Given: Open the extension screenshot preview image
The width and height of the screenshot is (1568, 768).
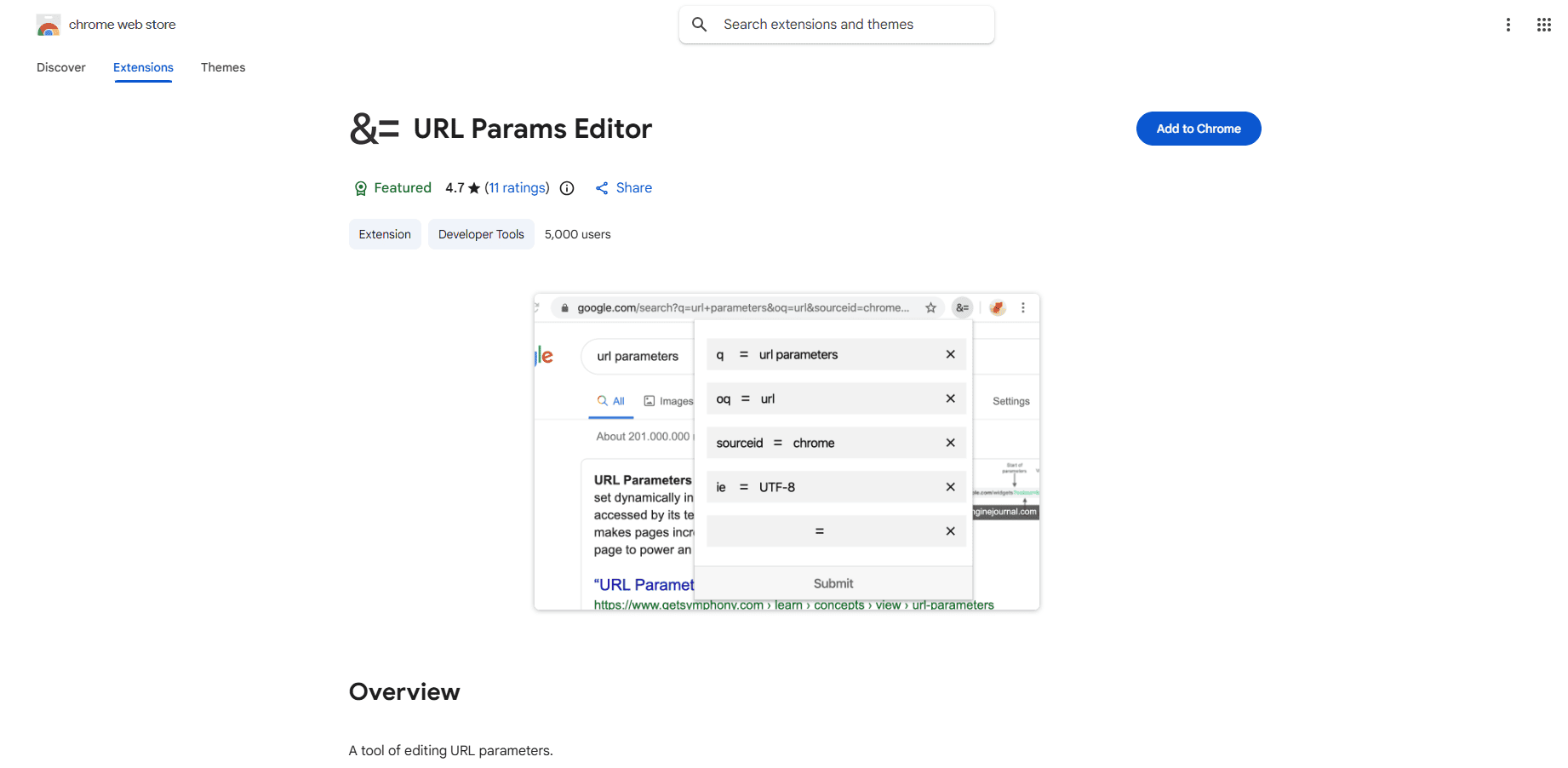Looking at the screenshot, I should tap(787, 451).
